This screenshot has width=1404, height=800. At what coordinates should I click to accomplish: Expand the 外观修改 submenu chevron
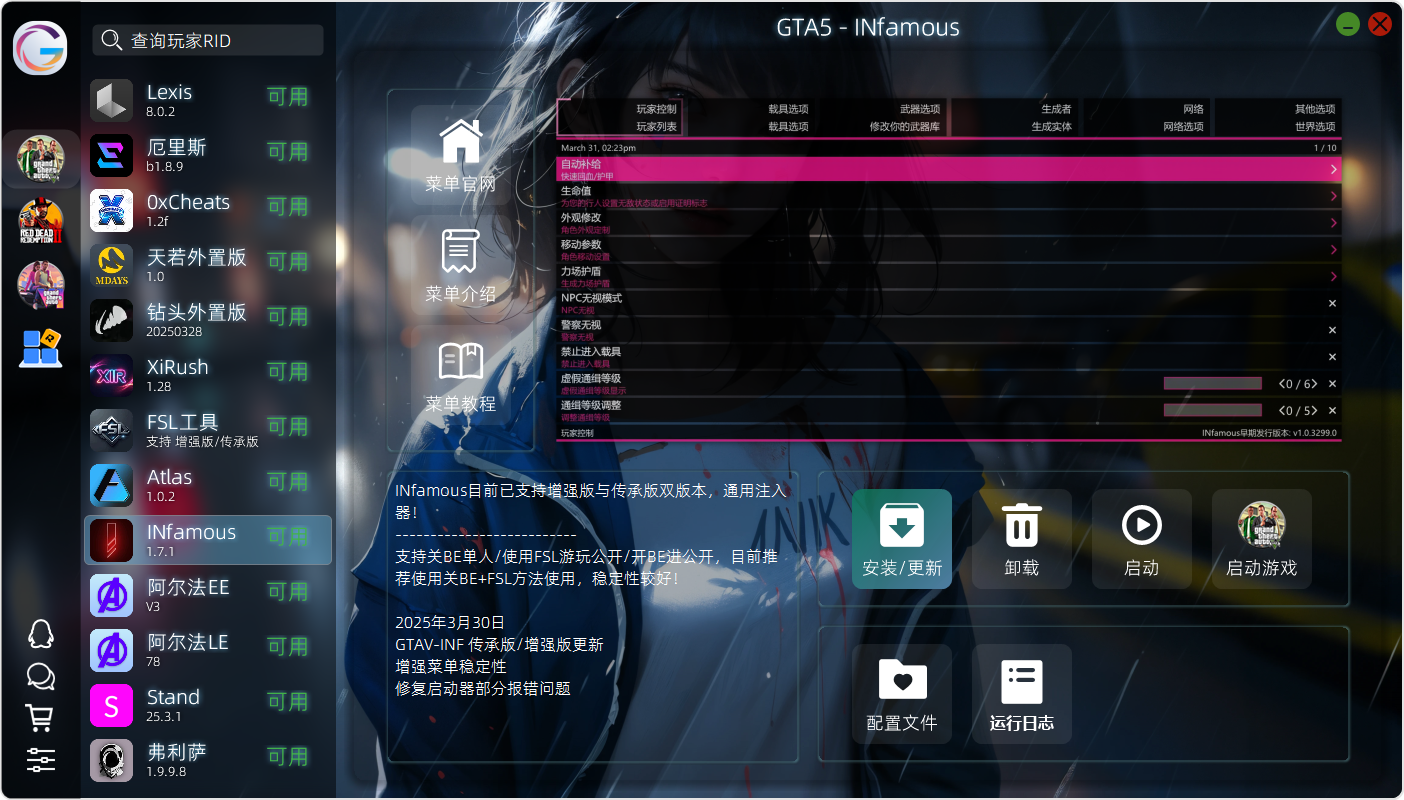1333,223
